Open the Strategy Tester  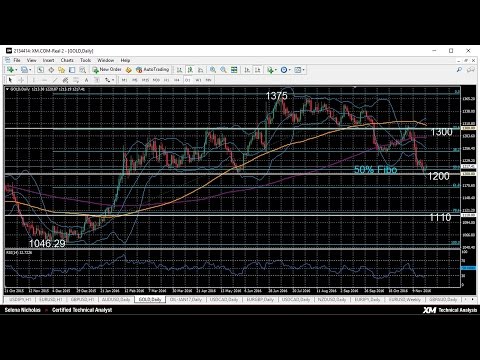tap(82, 70)
